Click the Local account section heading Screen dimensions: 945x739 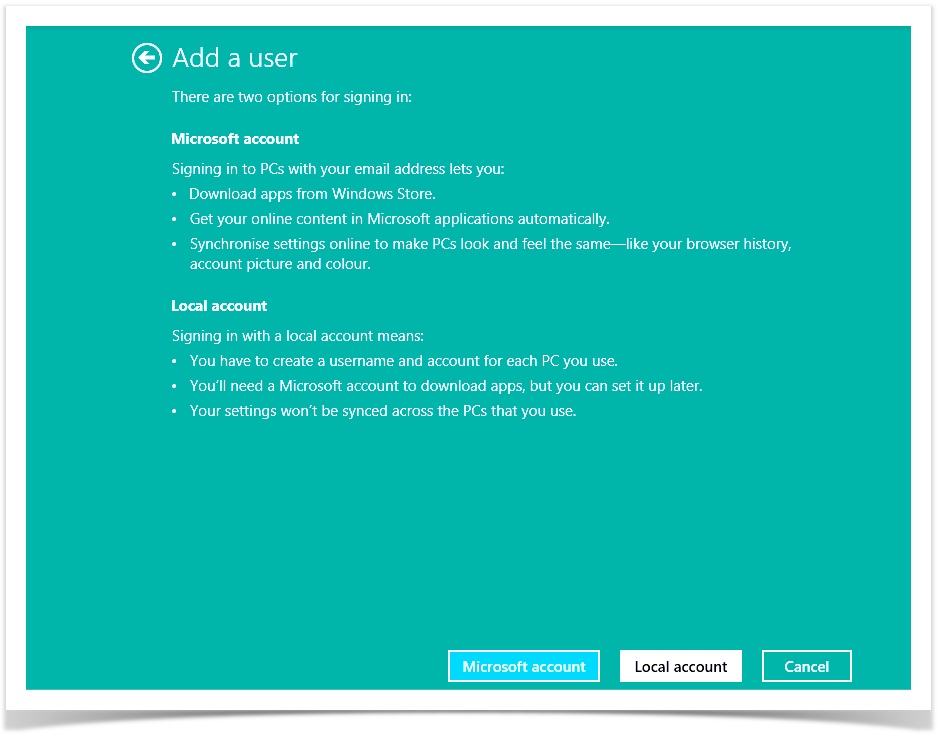click(219, 306)
